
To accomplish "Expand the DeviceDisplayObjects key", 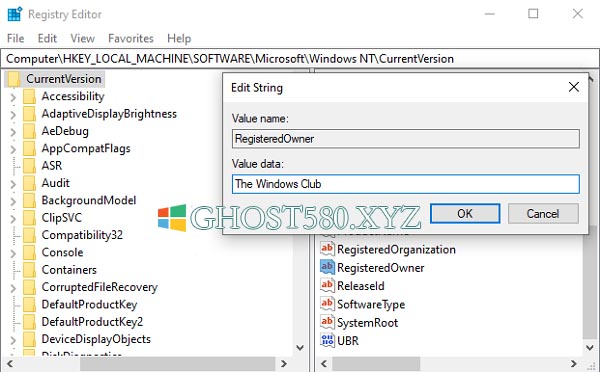I will pyautogui.click(x=13, y=340).
